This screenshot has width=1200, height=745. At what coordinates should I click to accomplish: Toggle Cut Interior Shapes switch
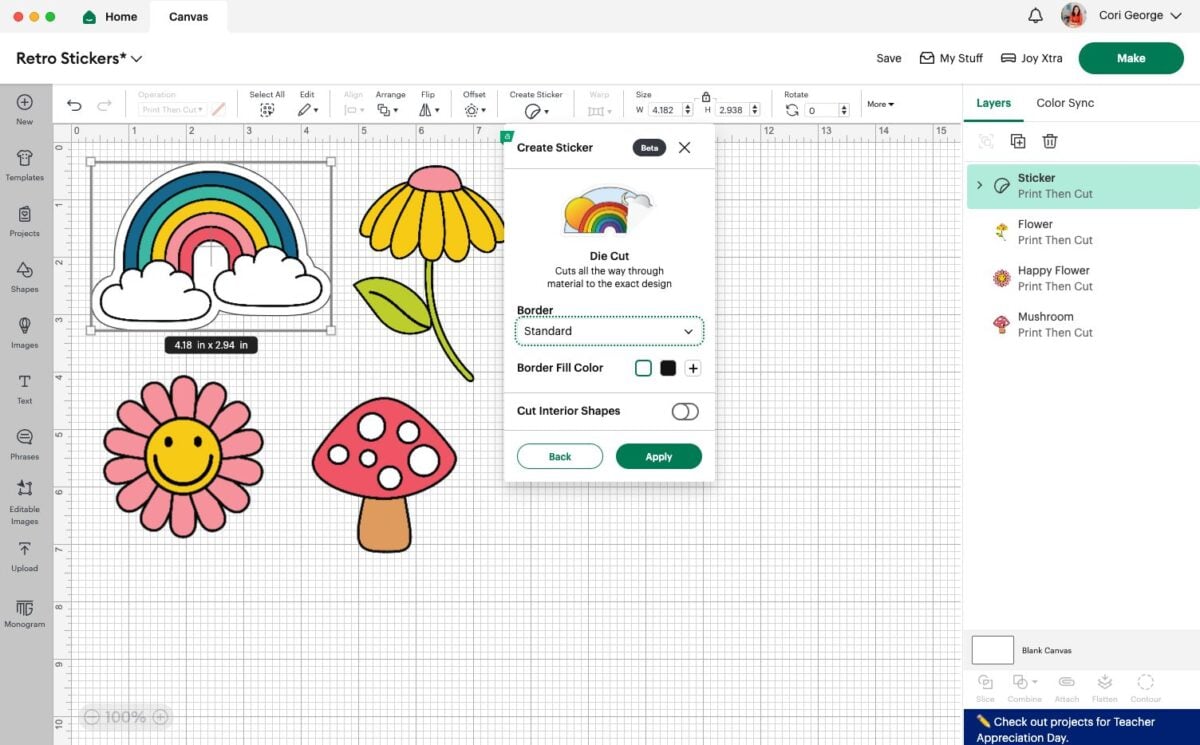(x=685, y=411)
